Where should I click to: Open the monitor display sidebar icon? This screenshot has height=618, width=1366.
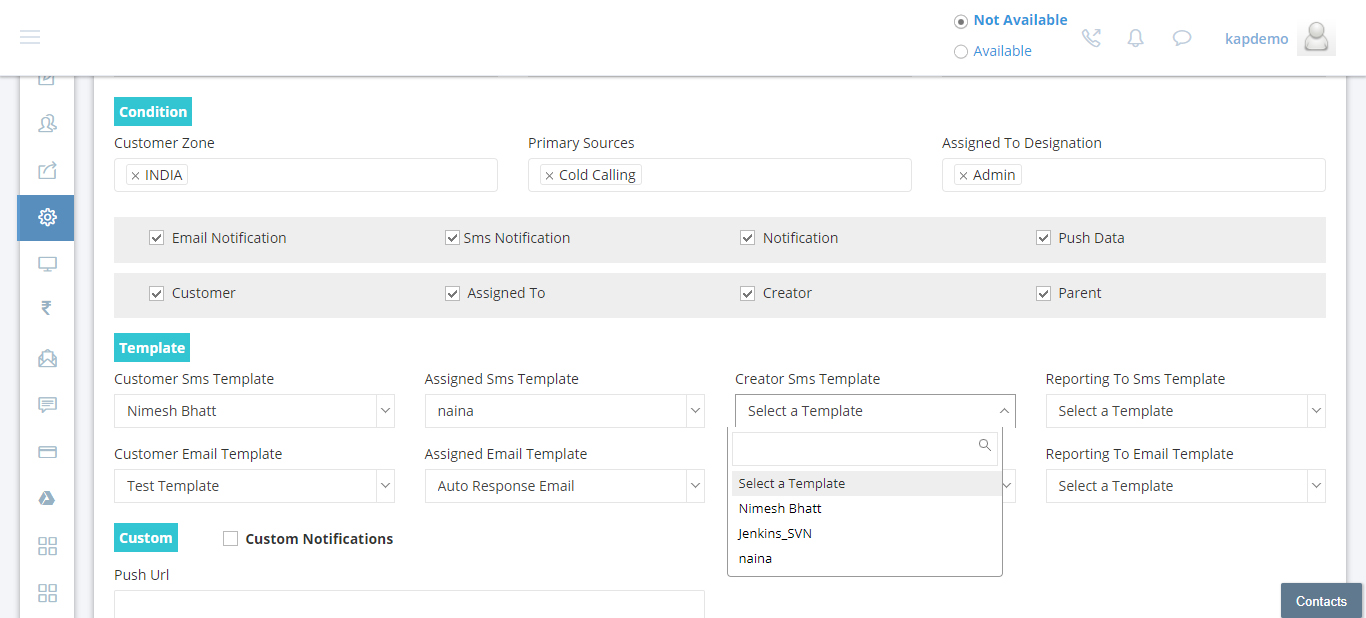(x=47, y=264)
